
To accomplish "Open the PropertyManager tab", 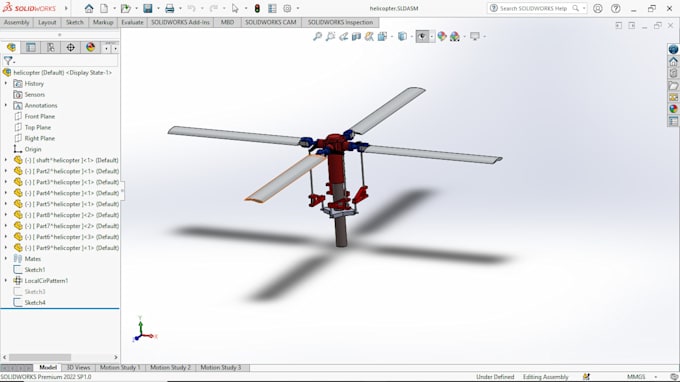I will point(30,47).
